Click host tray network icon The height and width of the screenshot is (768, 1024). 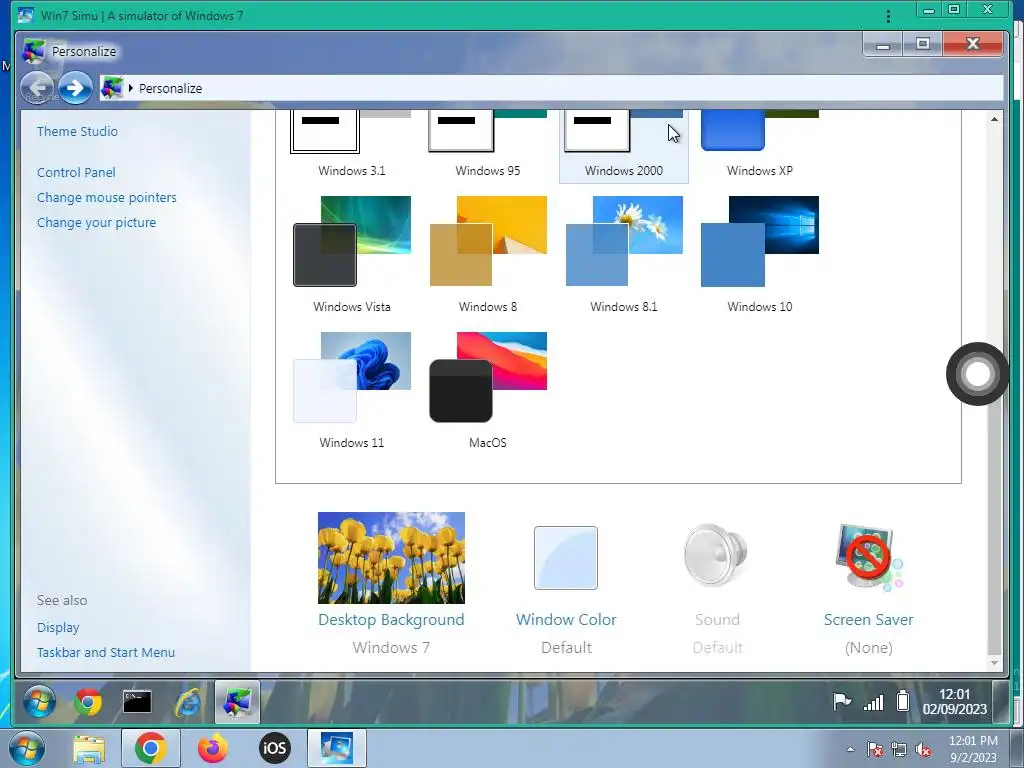[x=899, y=750]
